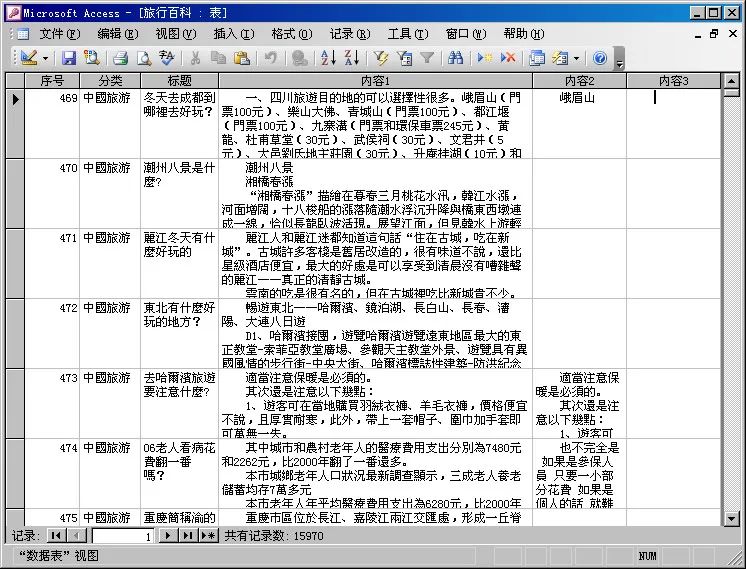Screen dimensions: 746x569
Task: Click the Copy icon in the toolbar
Action: click(218, 58)
